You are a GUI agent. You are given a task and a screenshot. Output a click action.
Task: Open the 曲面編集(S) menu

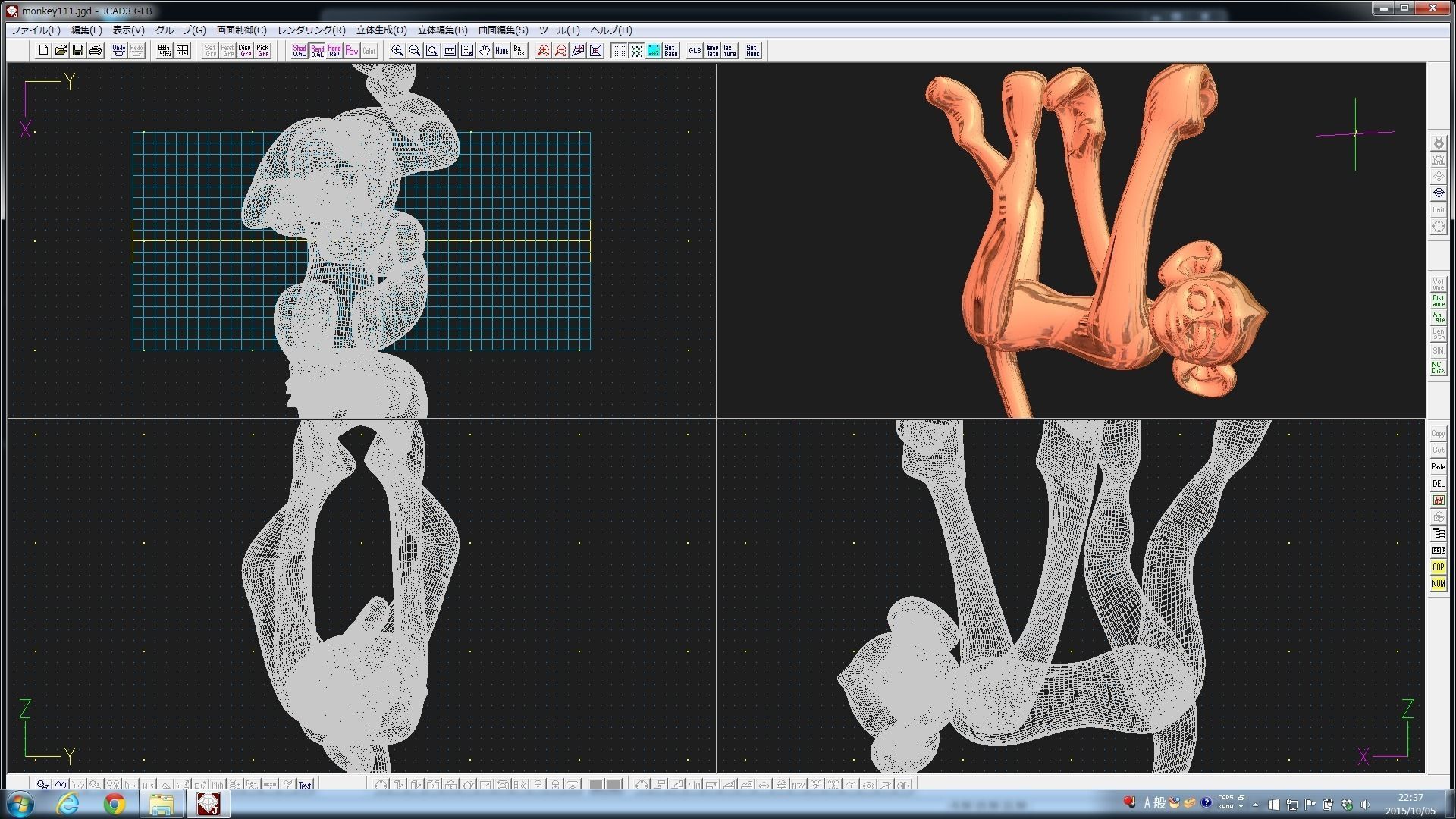(504, 30)
